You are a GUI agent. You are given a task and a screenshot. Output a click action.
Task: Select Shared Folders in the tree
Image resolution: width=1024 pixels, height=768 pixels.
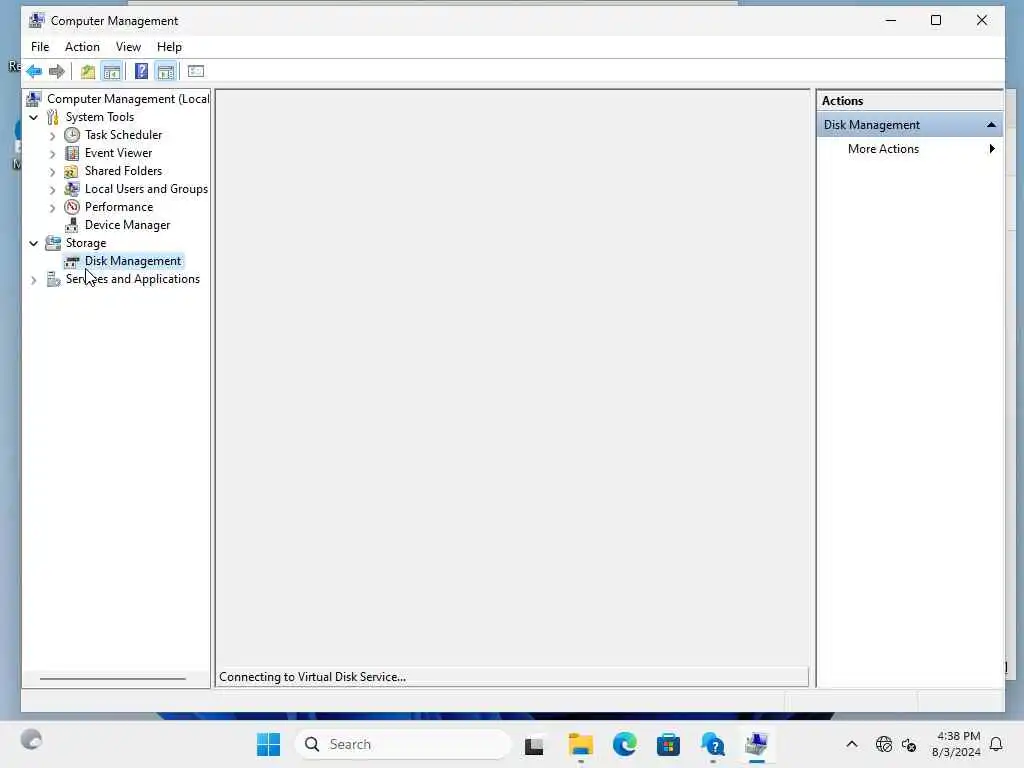(x=123, y=171)
